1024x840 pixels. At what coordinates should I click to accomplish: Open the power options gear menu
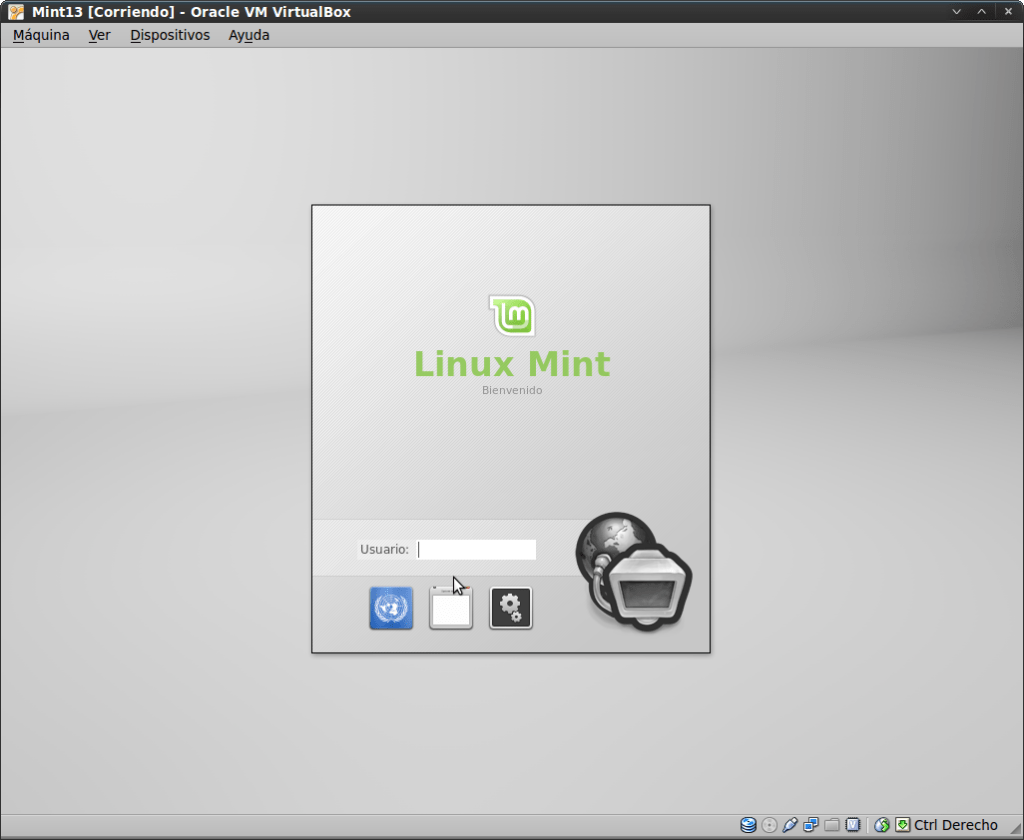[x=511, y=608]
